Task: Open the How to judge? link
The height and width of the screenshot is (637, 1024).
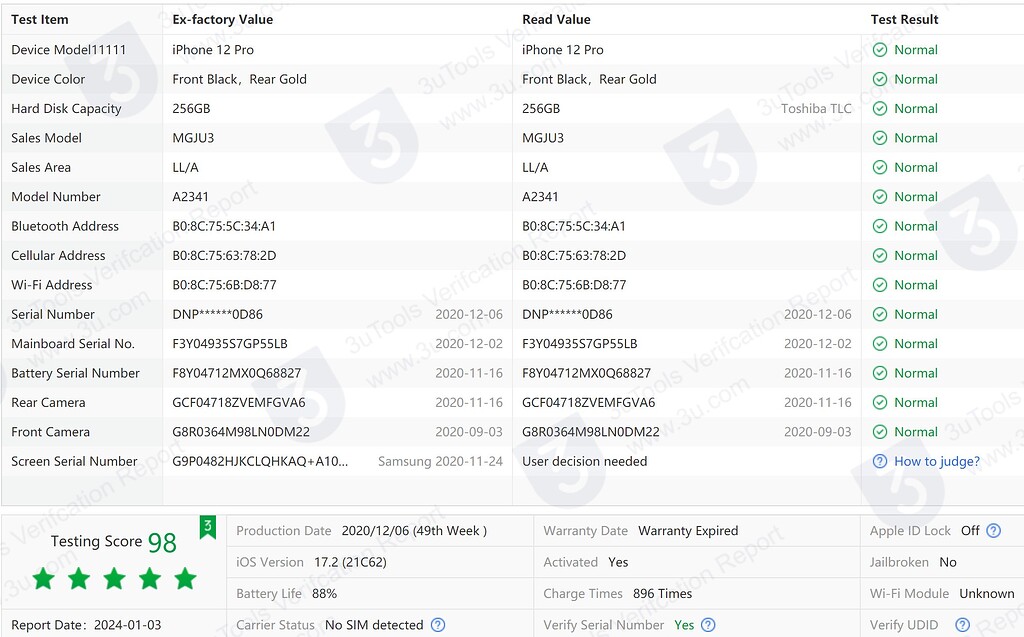Action: (x=936, y=461)
